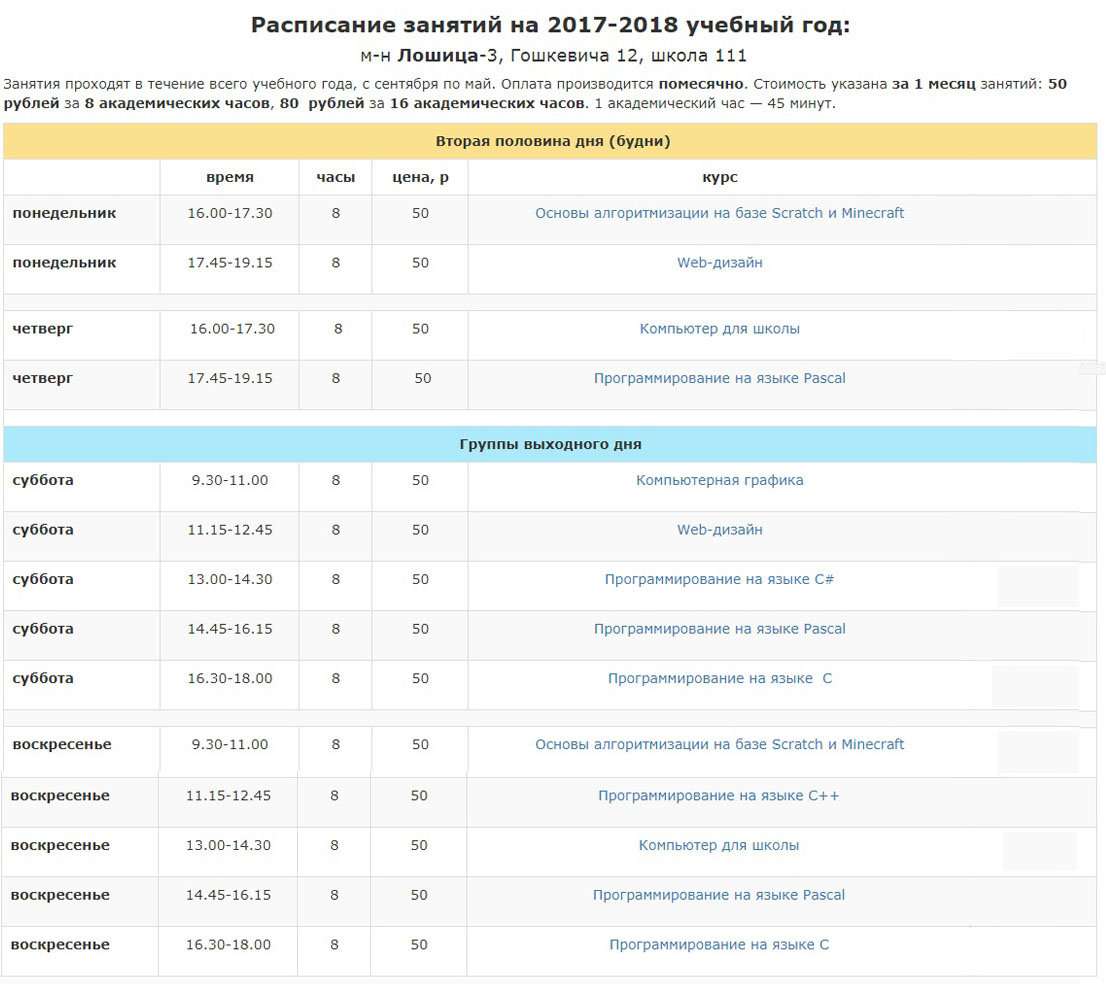Open the Saturday Pascal programming course link
The image size is (1106, 984).
[719, 628]
